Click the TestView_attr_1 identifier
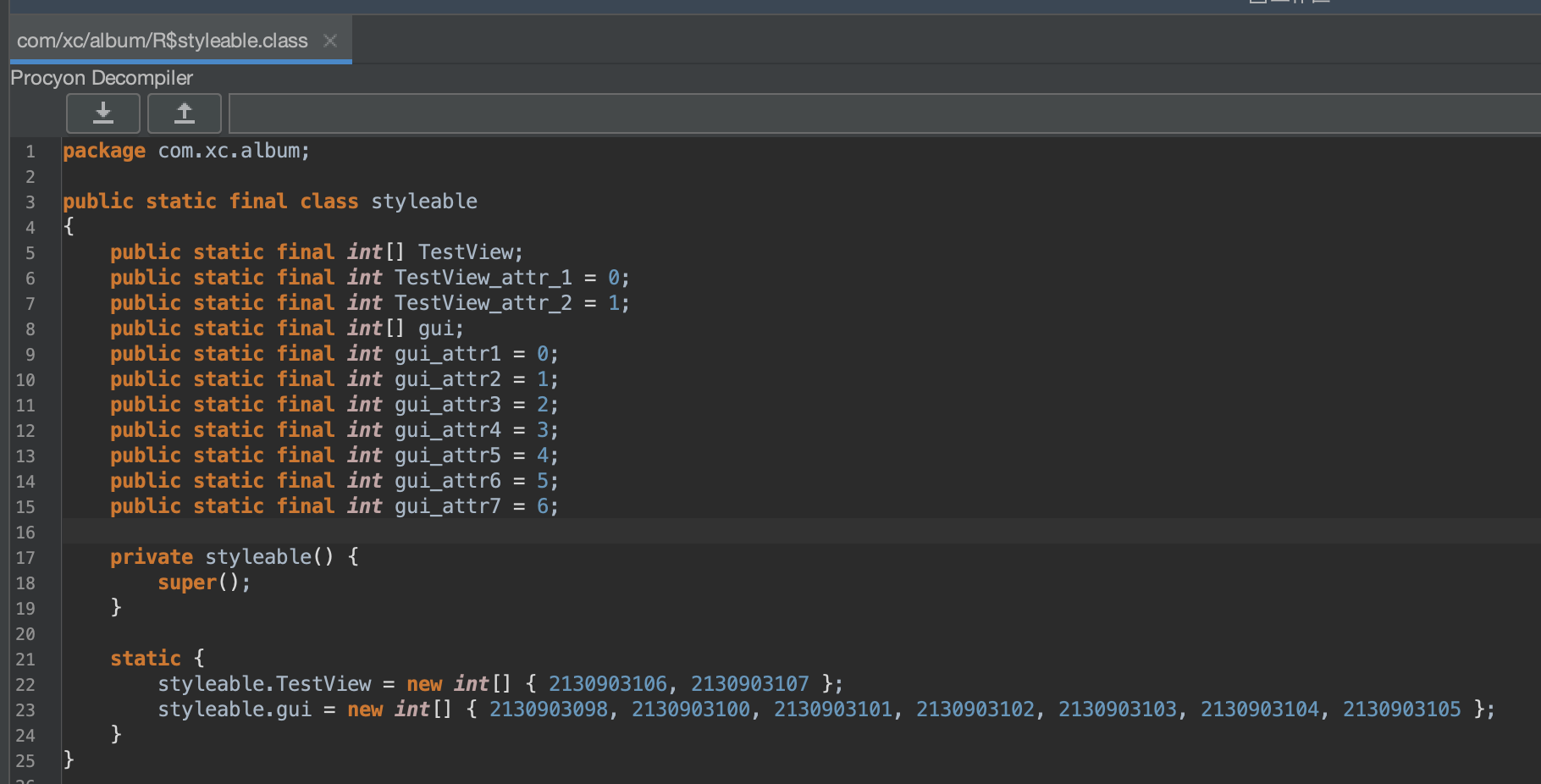 pyautogui.click(x=483, y=278)
